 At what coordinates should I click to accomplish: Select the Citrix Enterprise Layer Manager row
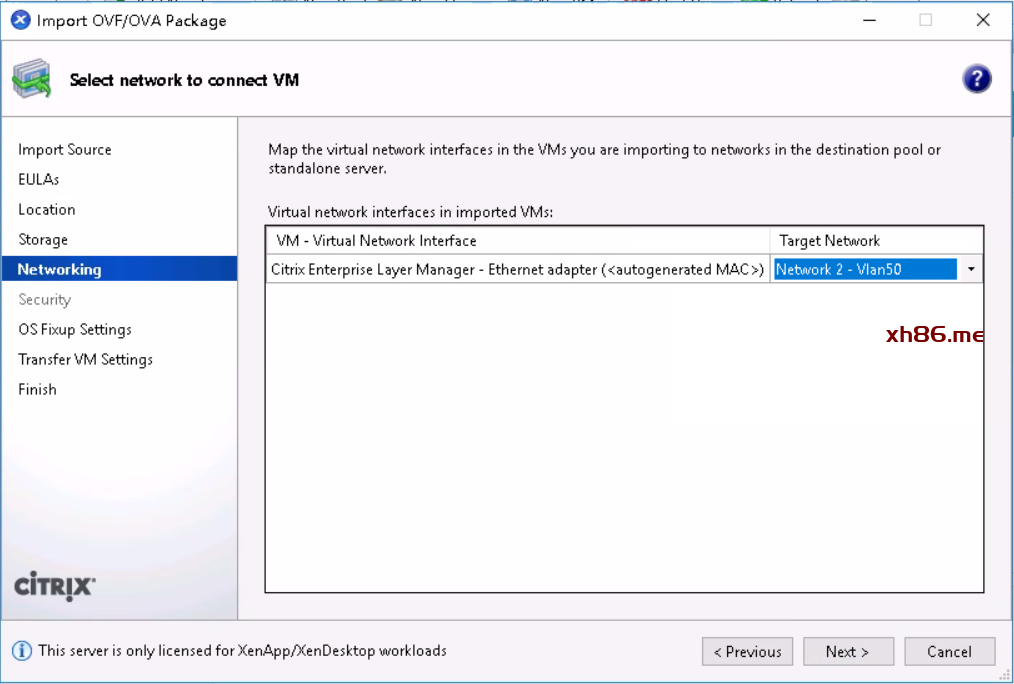pos(517,269)
